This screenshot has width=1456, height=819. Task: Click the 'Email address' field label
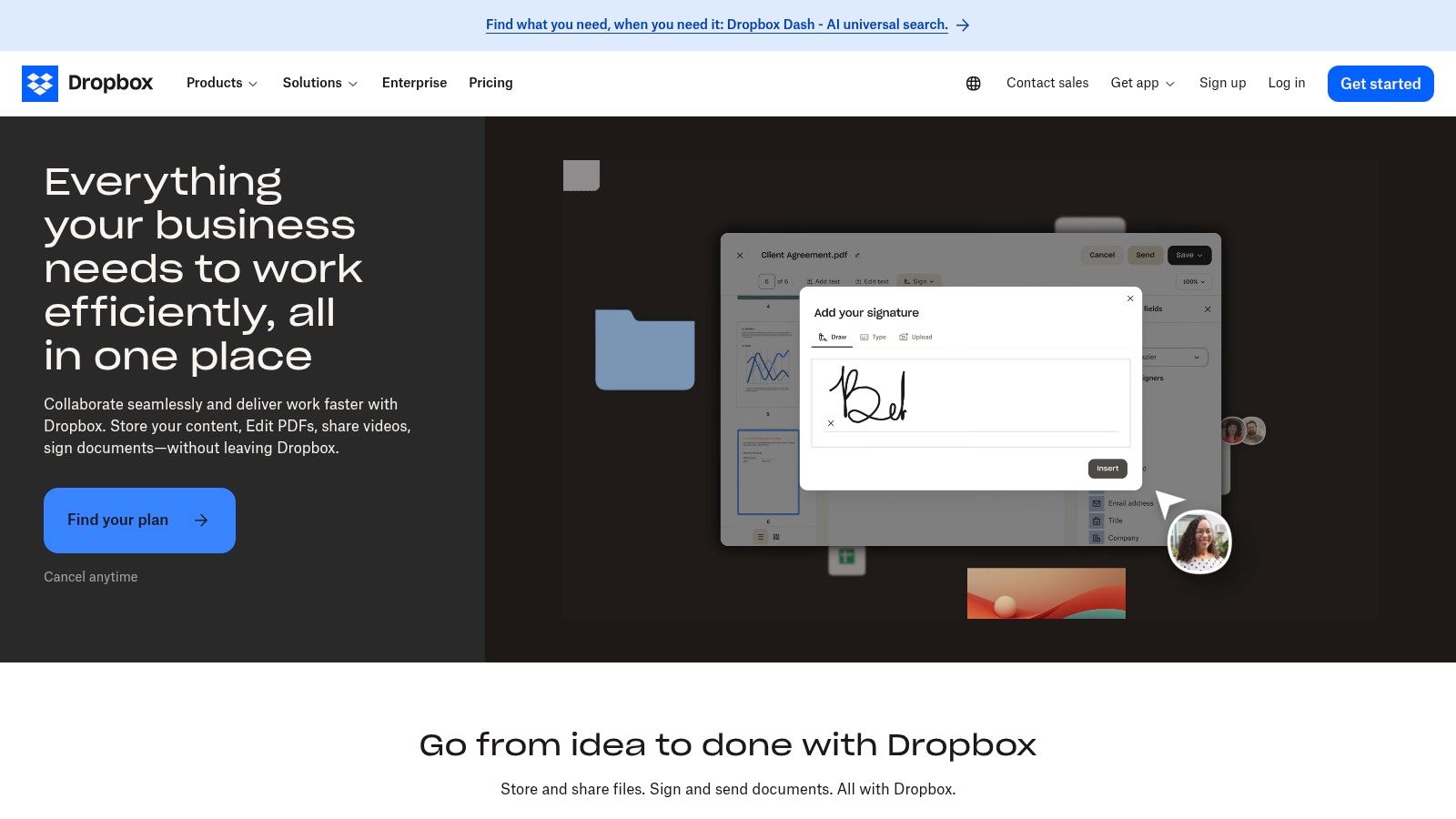click(x=1130, y=503)
